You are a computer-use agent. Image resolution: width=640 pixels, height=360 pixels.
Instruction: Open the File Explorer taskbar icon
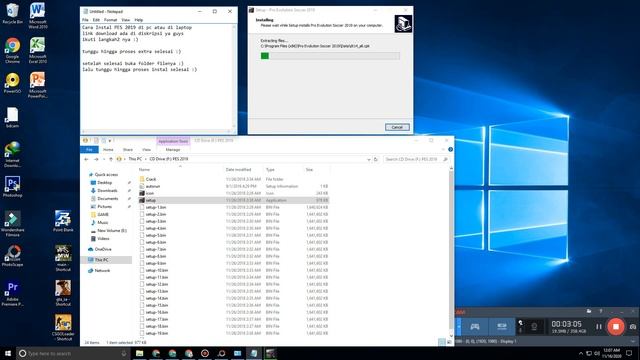coord(140,353)
